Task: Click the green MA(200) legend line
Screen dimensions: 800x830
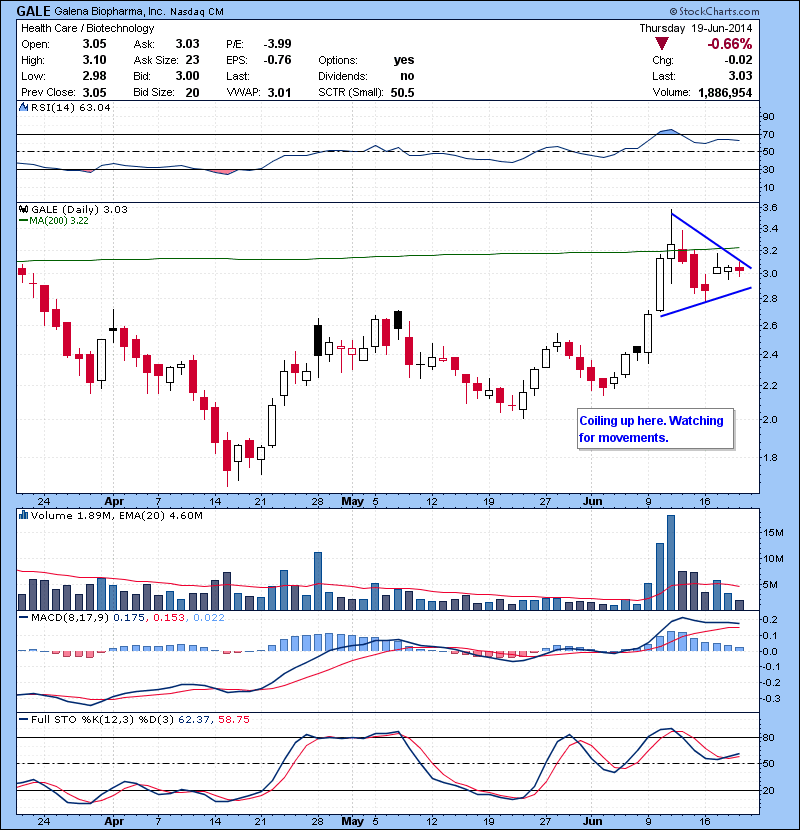Action: (23, 221)
